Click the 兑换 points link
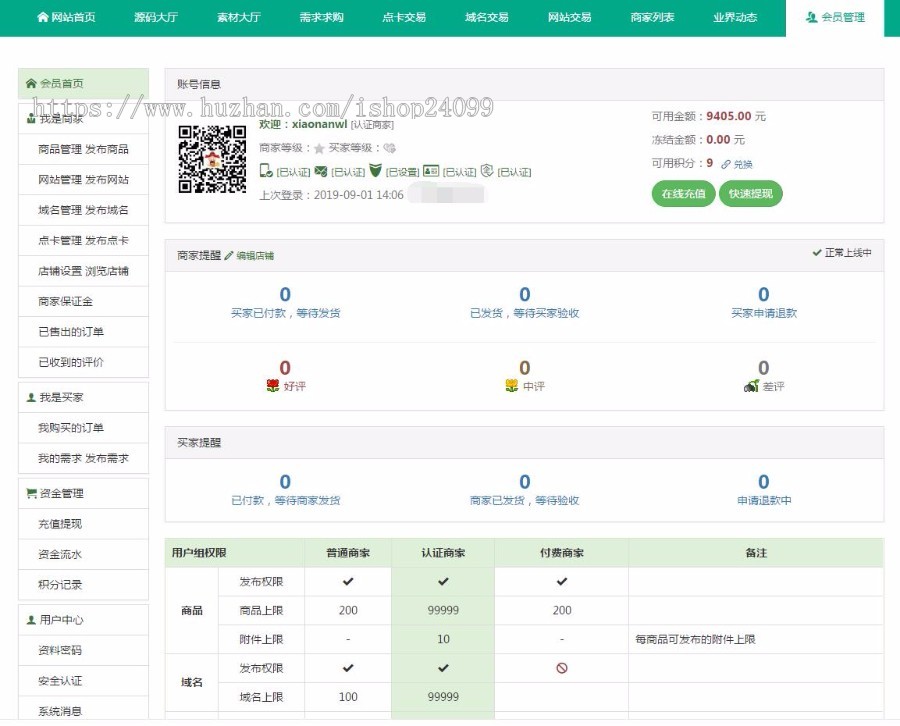900x726 pixels. (743, 165)
